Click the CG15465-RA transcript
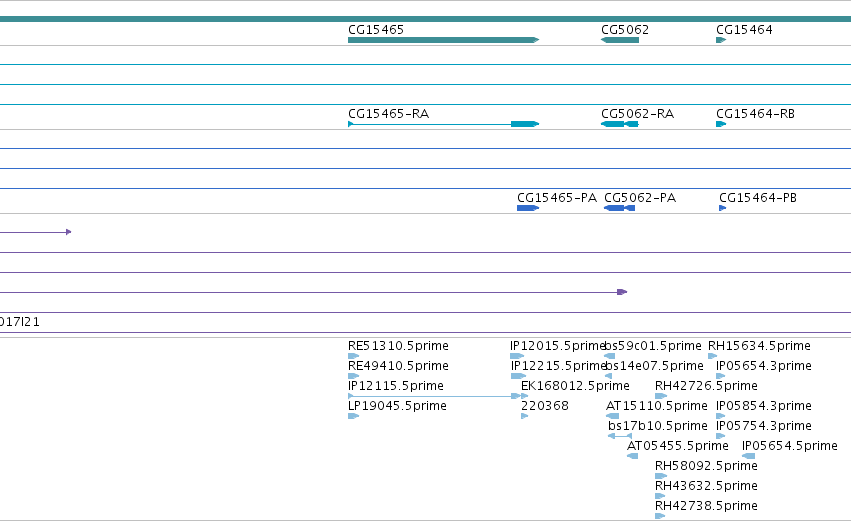Image resolution: width=851 pixels, height=521 pixels. pos(443,124)
